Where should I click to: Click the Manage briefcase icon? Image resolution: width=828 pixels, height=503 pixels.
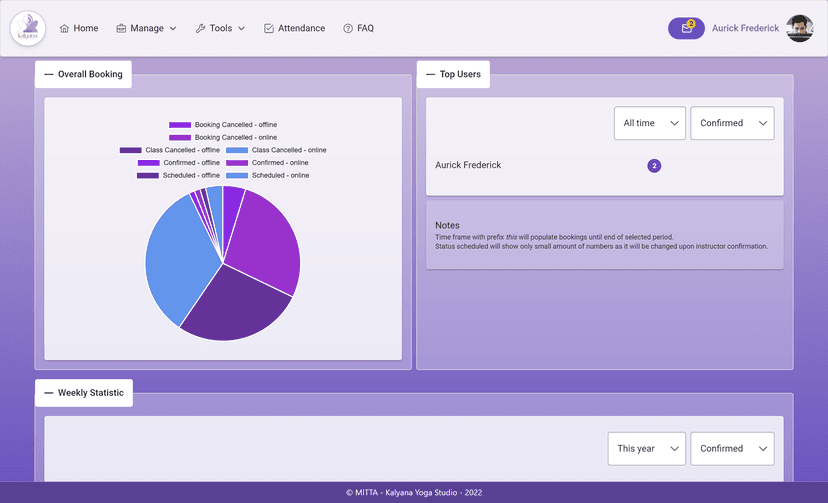click(x=121, y=29)
